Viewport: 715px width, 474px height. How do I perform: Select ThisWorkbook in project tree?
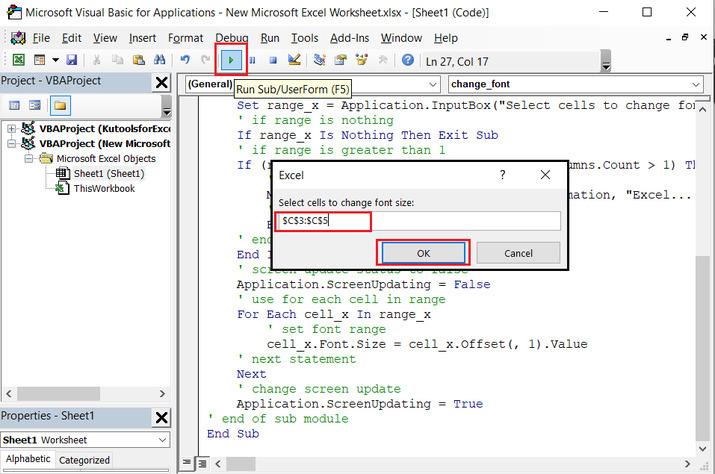click(104, 188)
